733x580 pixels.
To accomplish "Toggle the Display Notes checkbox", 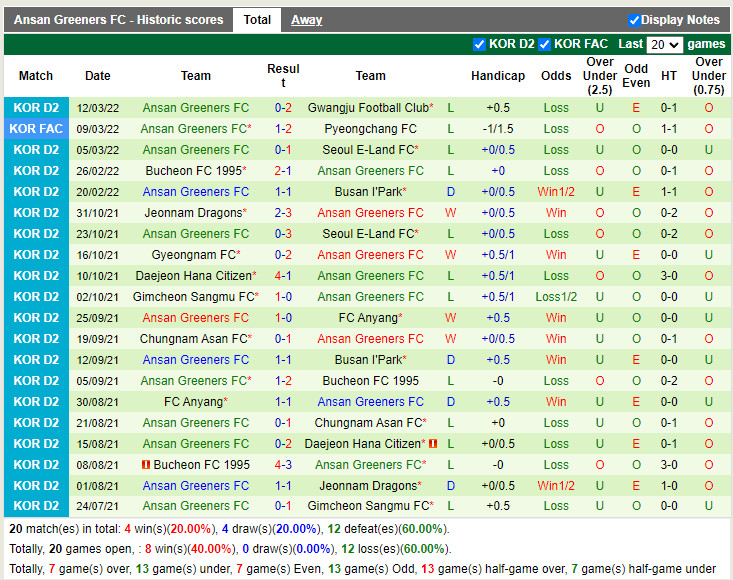I will (x=634, y=20).
